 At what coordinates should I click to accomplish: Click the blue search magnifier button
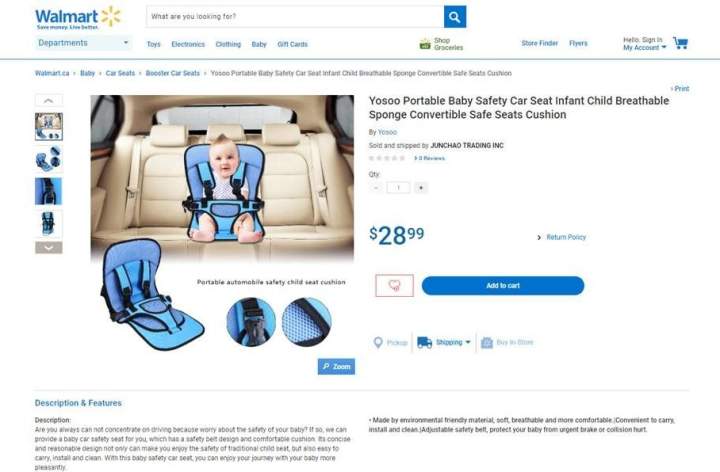pyautogui.click(x=455, y=17)
